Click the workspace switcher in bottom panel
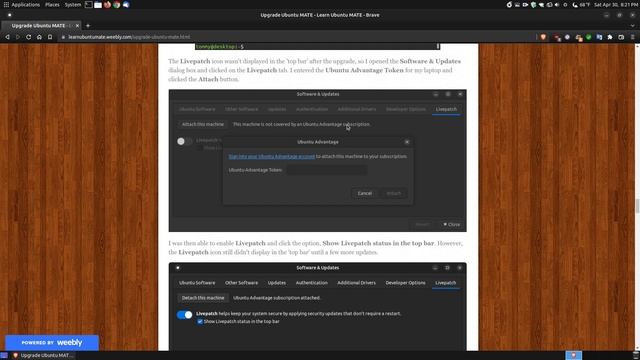The image size is (640, 360). pos(573,356)
